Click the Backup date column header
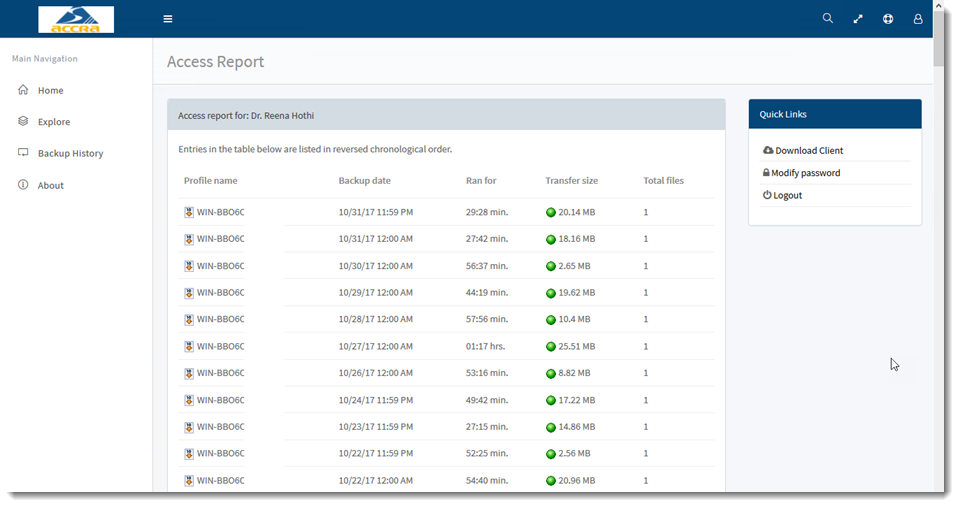 point(364,181)
